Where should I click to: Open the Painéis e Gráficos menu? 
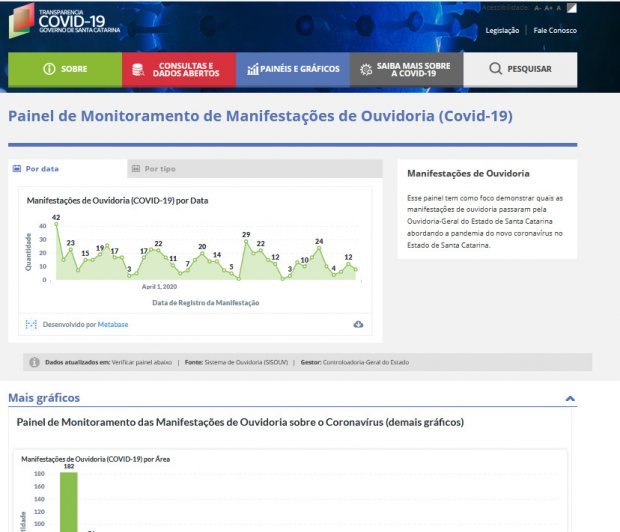tap(293, 69)
